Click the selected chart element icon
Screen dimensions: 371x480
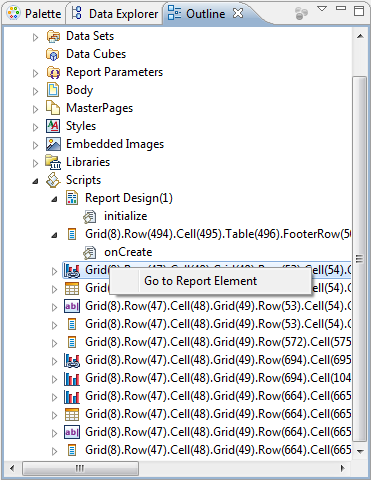(72, 271)
